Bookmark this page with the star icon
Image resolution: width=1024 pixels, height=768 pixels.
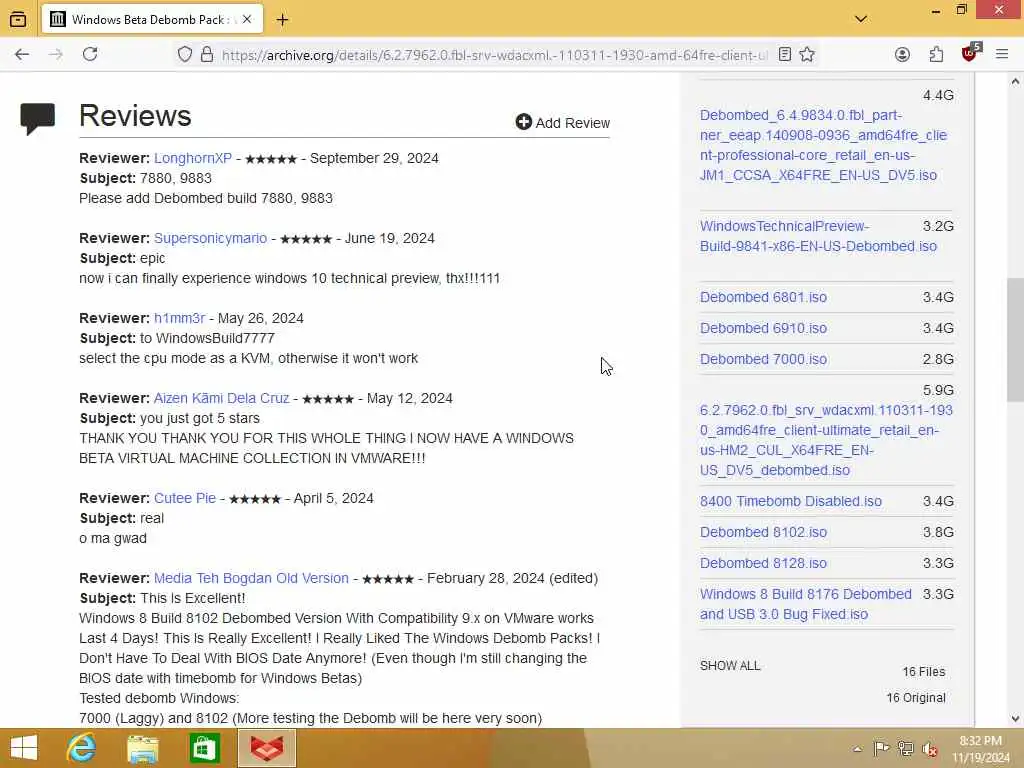[x=807, y=55]
